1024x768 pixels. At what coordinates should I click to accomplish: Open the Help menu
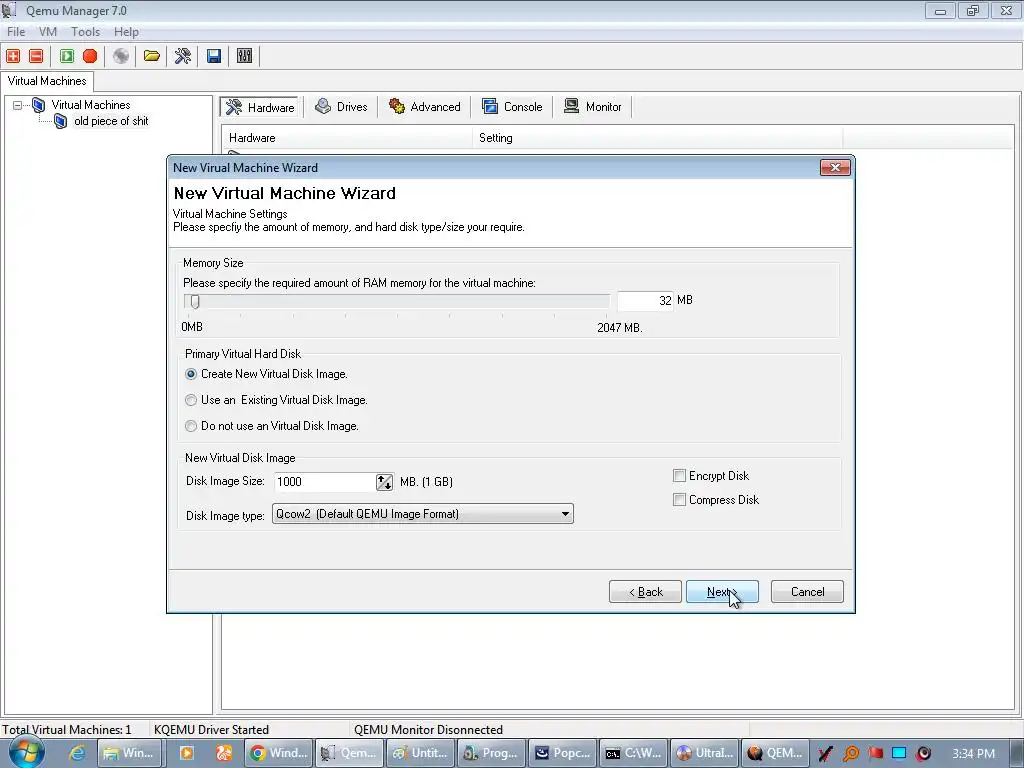(x=126, y=31)
